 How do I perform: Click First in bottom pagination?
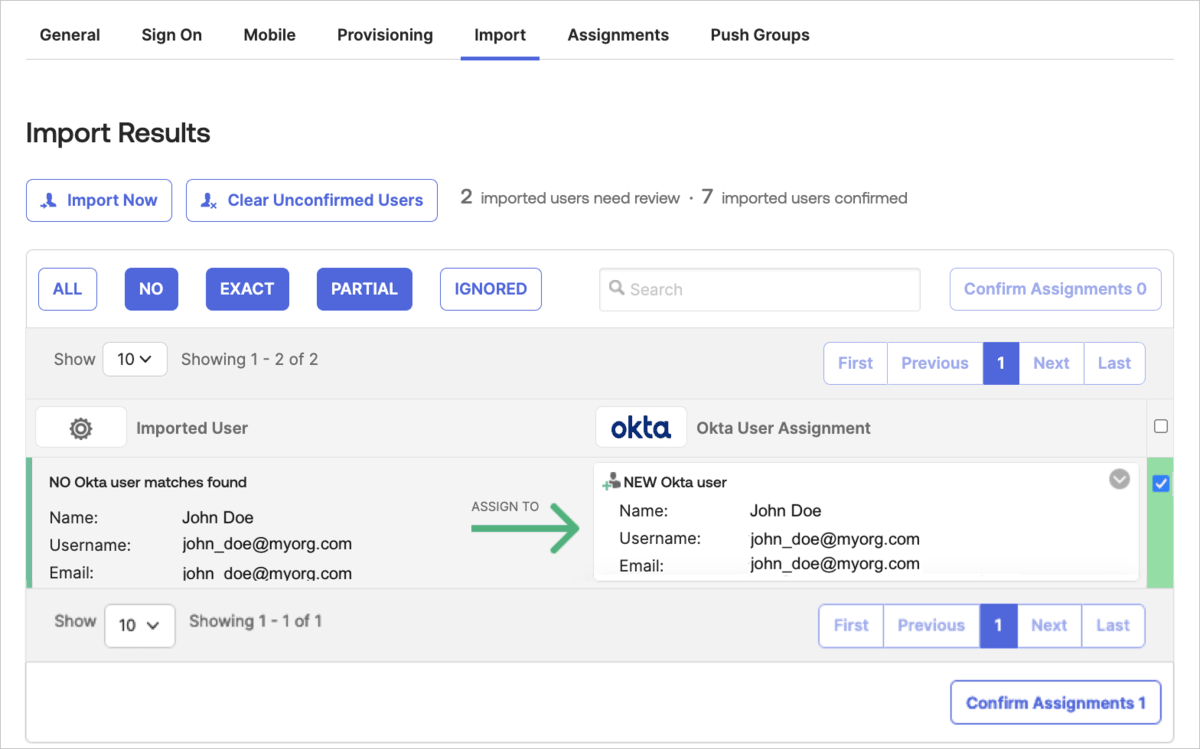click(x=851, y=625)
